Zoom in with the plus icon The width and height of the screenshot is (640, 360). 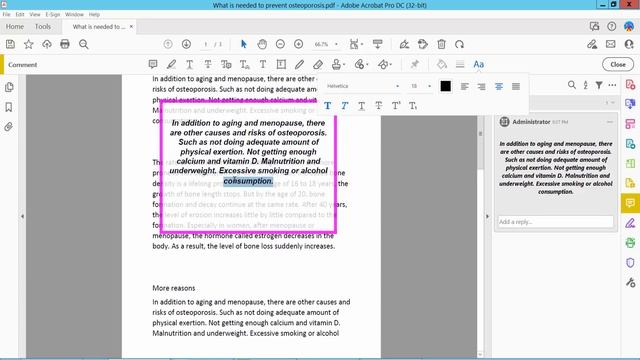tap(298, 44)
